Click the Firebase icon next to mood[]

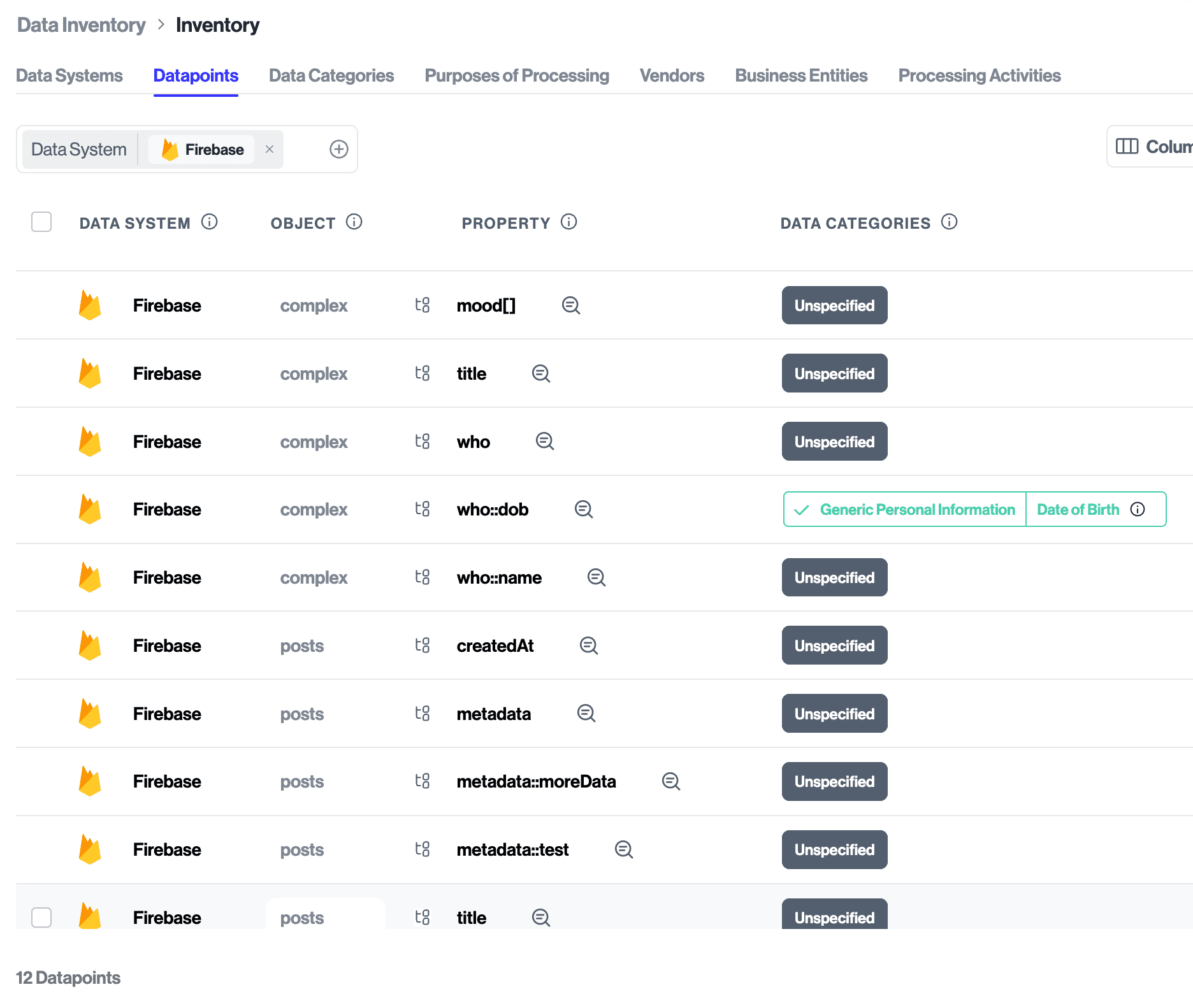coord(90,305)
